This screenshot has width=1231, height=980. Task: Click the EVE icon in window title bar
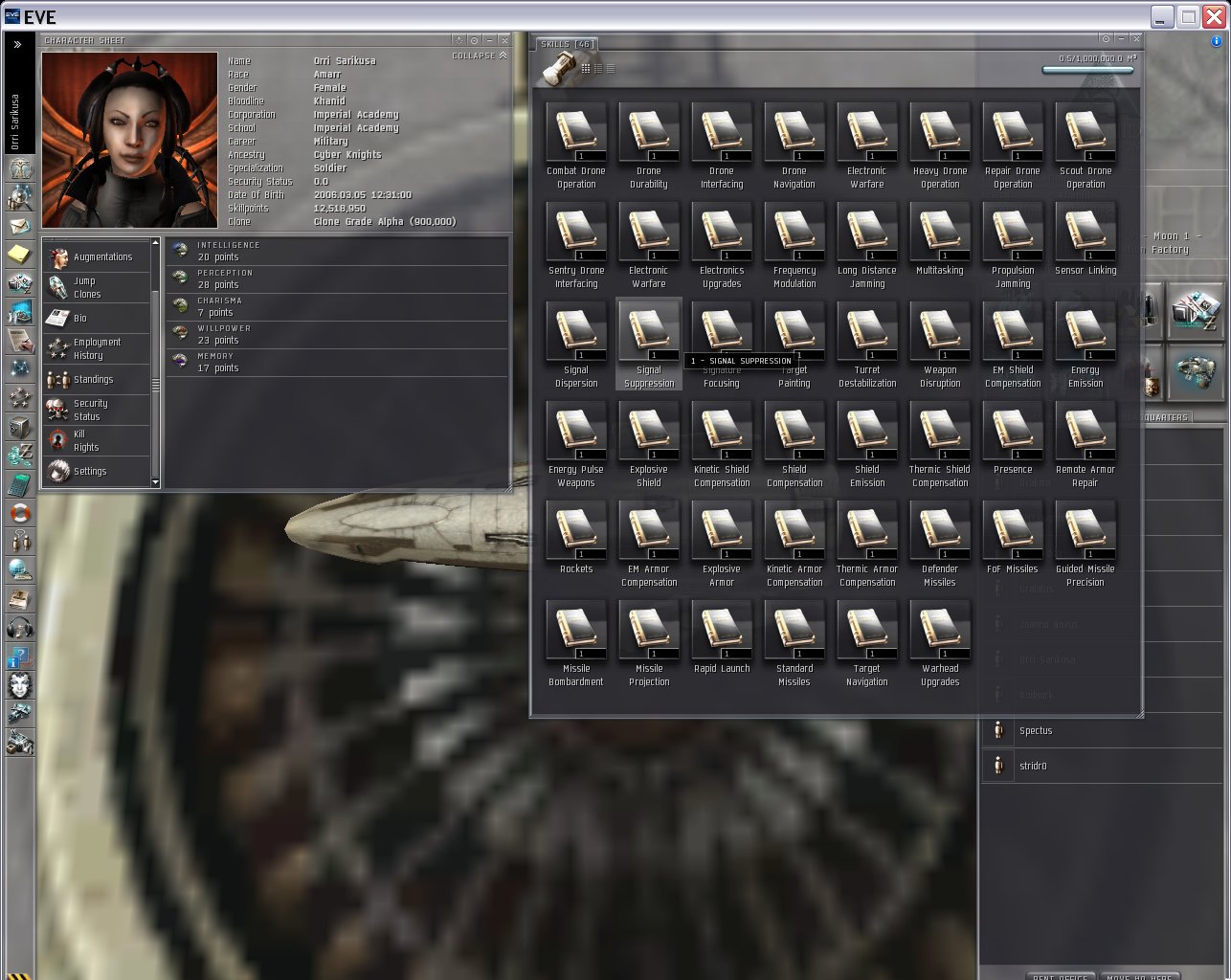(x=12, y=16)
